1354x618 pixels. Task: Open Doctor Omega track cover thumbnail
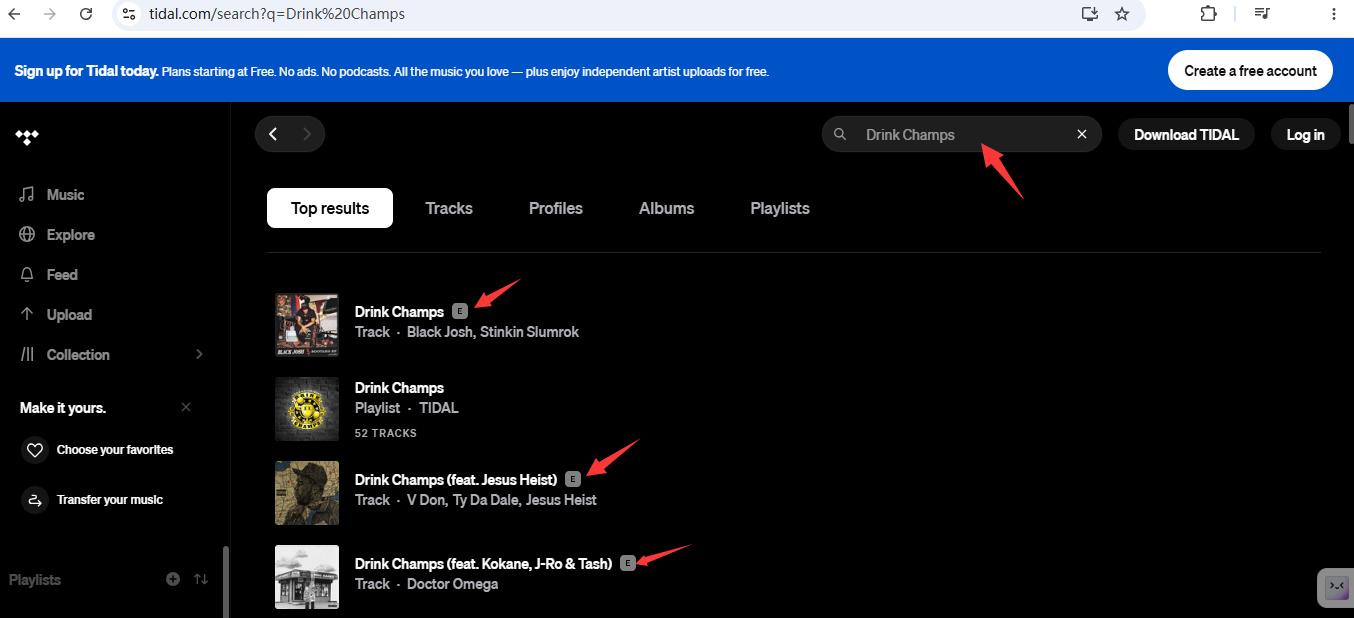coord(307,577)
